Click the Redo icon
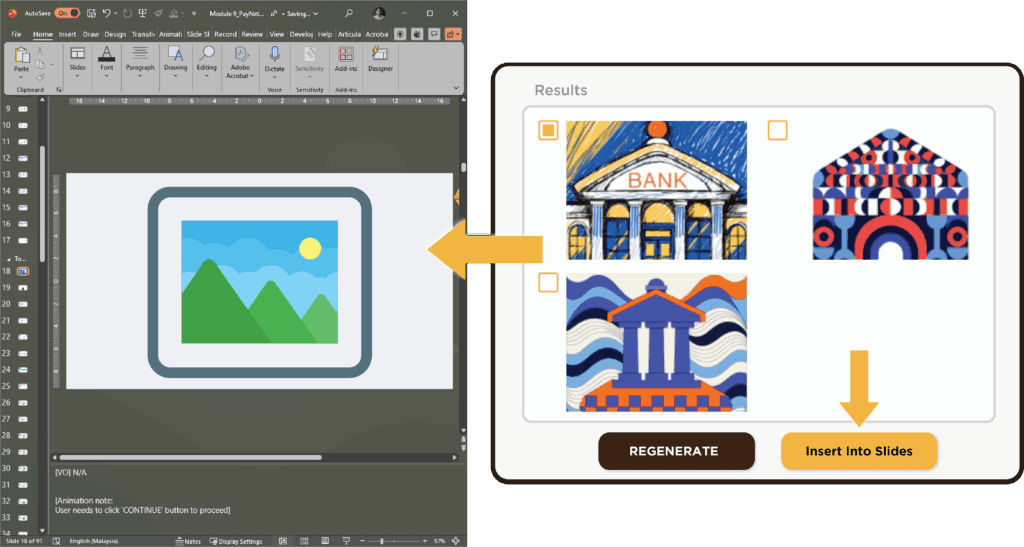 [127, 13]
